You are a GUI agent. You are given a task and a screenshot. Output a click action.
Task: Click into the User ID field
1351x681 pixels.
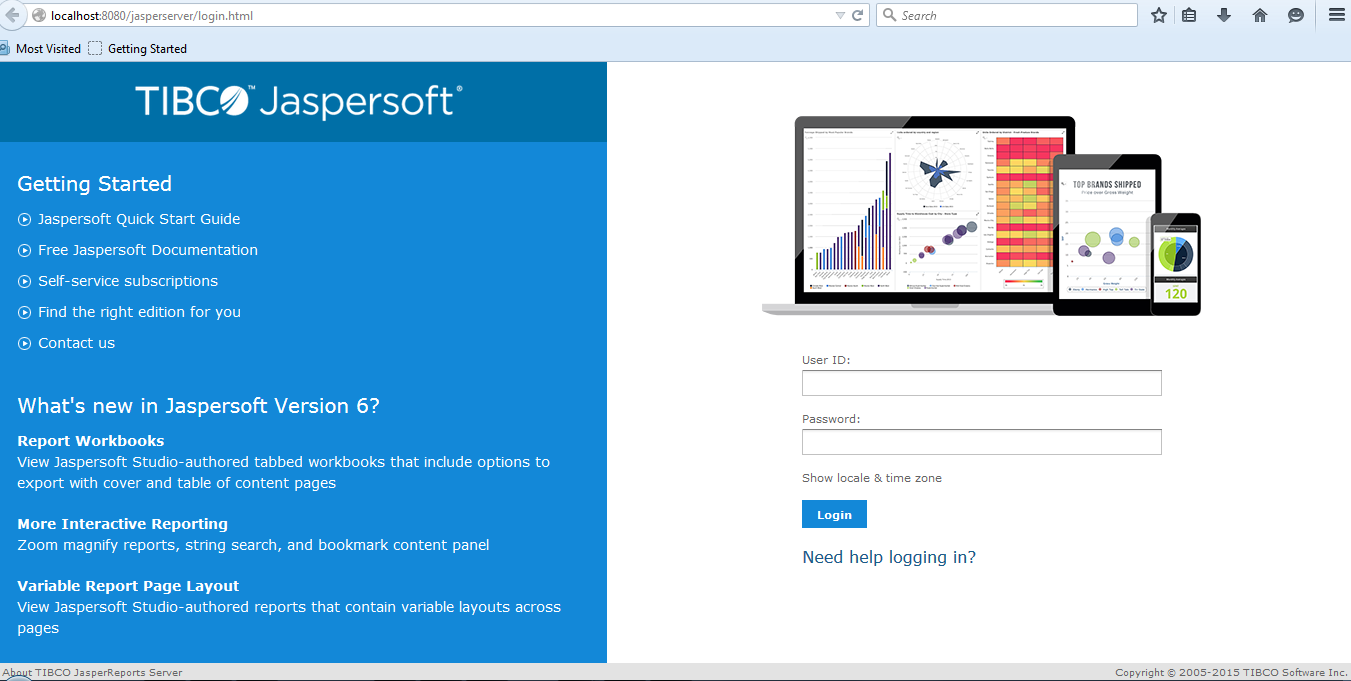[982, 383]
